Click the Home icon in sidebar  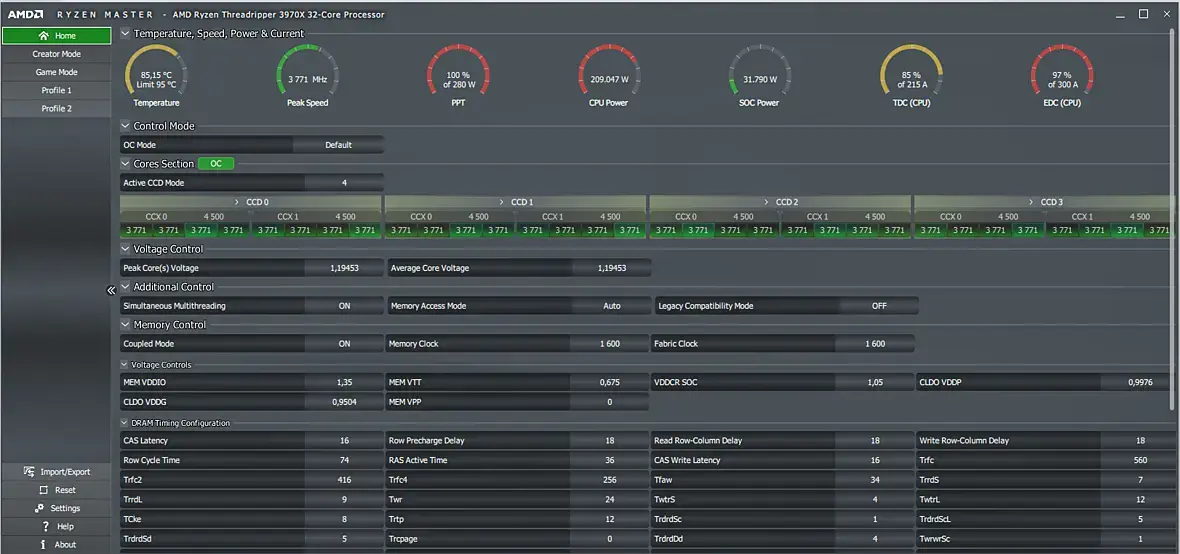(x=44, y=35)
